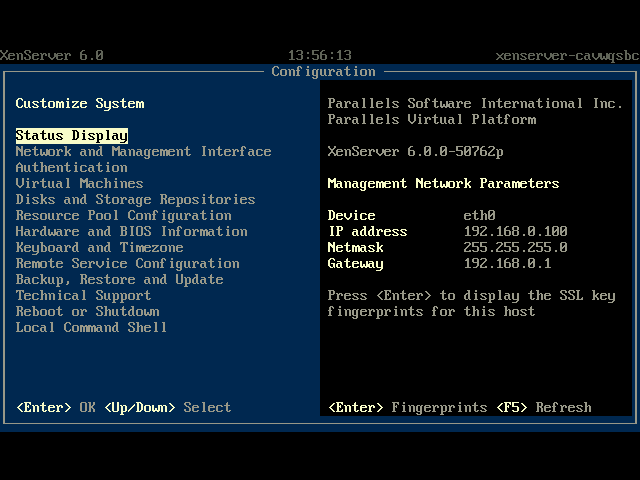Open the Local Command Shell
The width and height of the screenshot is (640, 480).
click(91, 327)
